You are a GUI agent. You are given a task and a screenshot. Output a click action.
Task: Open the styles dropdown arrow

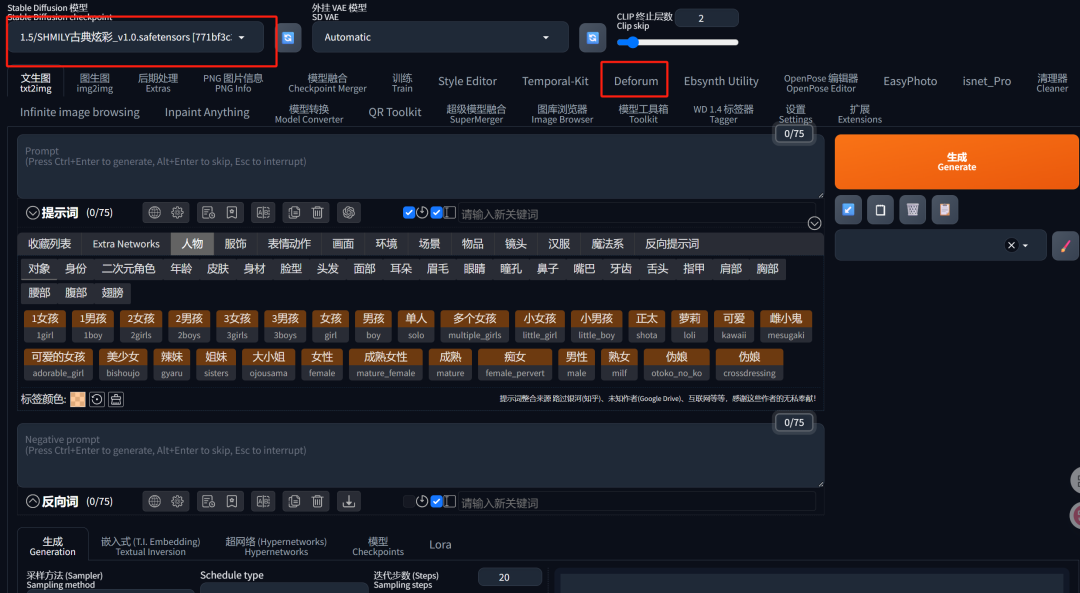click(1026, 246)
